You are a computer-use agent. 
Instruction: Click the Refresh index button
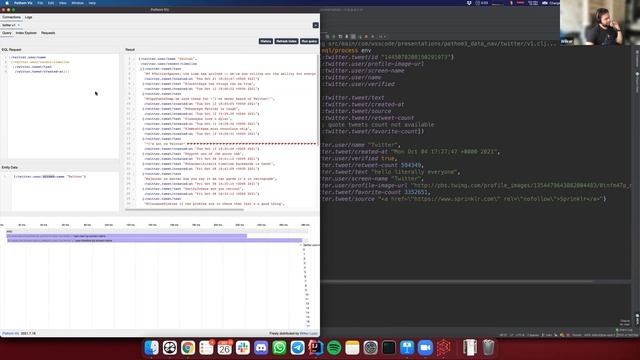pos(286,41)
